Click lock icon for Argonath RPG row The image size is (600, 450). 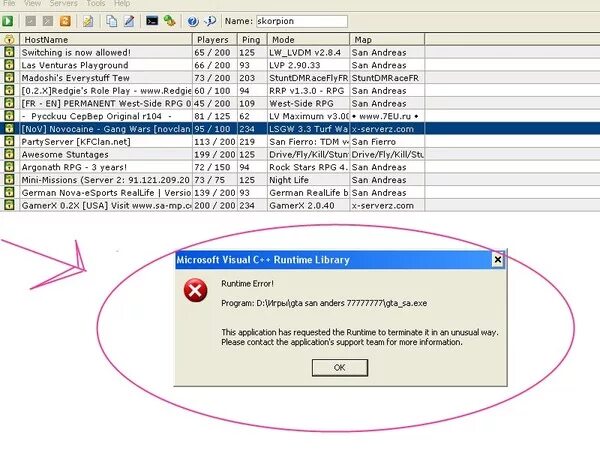pos(9,167)
